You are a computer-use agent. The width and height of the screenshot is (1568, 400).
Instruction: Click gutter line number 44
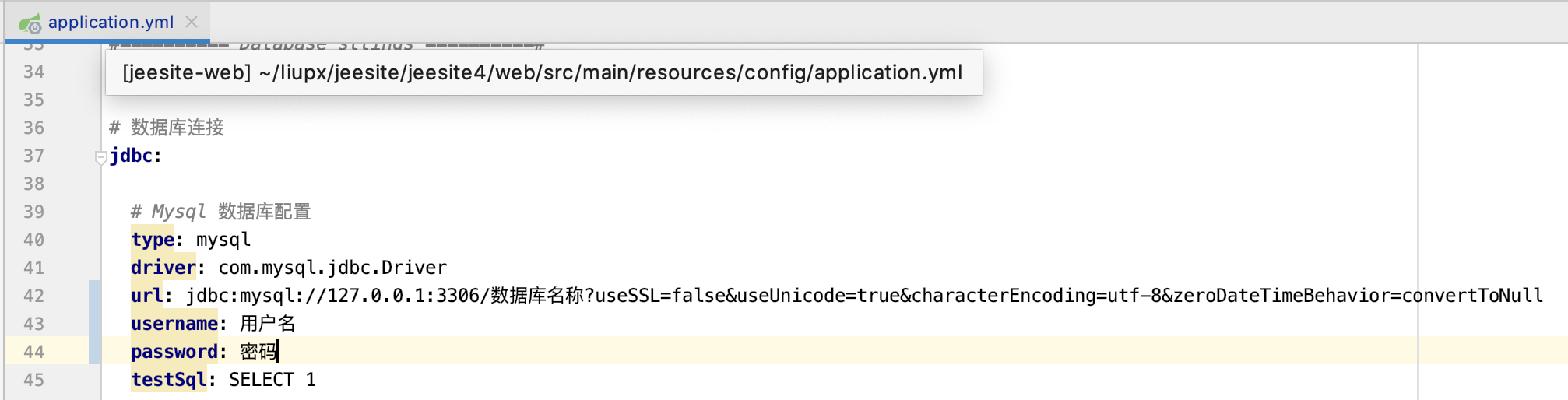(x=33, y=352)
